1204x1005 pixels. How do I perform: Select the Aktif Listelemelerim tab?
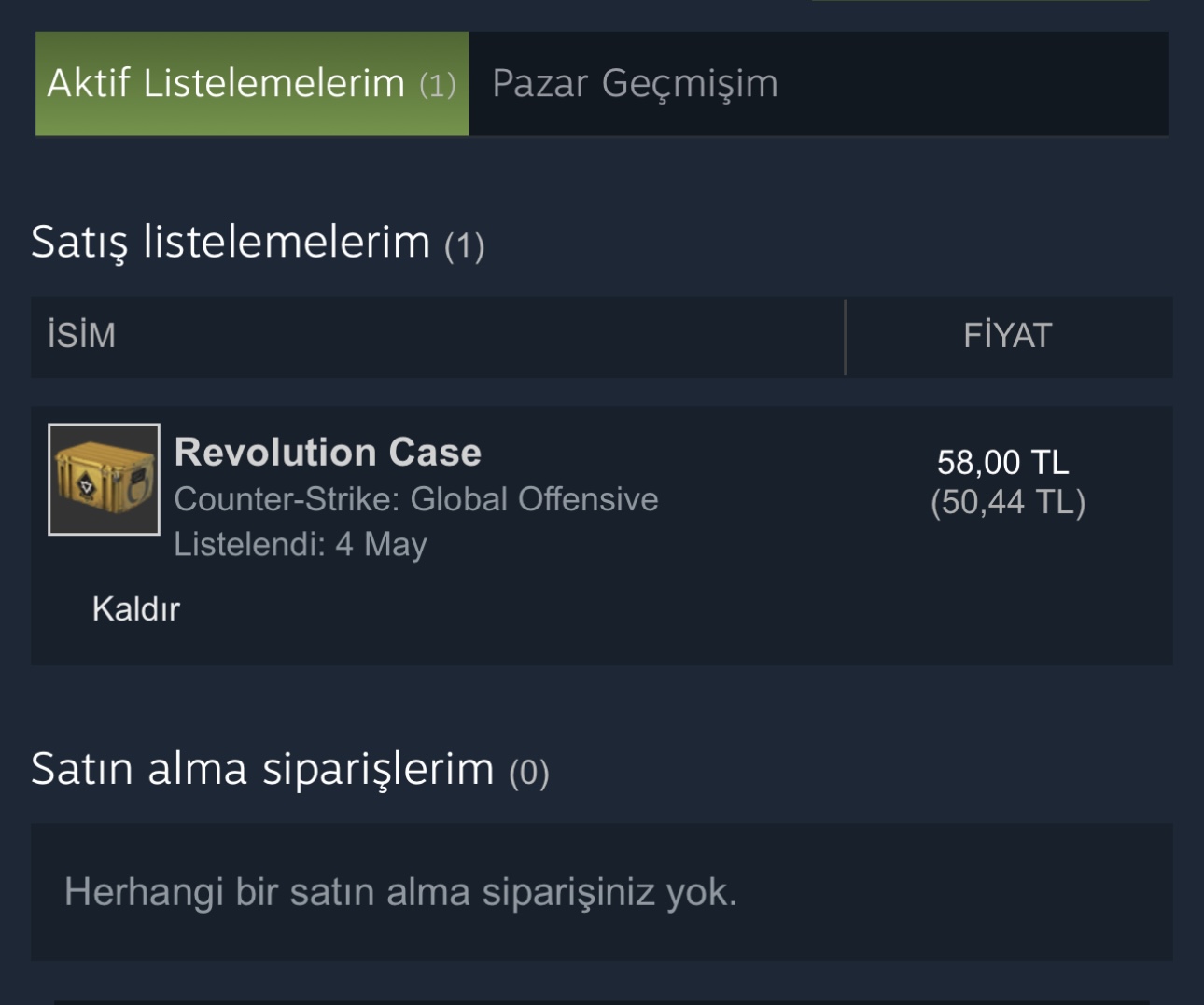226,84
